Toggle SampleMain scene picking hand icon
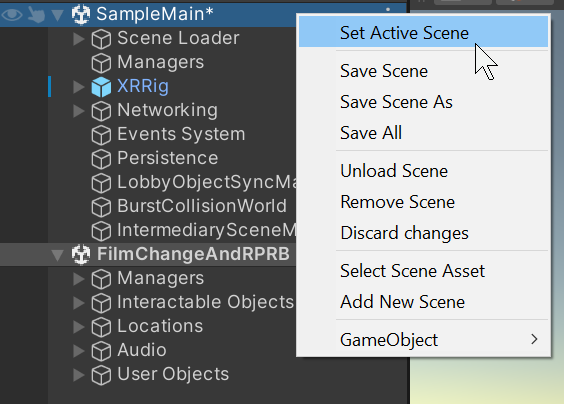 click(36, 15)
